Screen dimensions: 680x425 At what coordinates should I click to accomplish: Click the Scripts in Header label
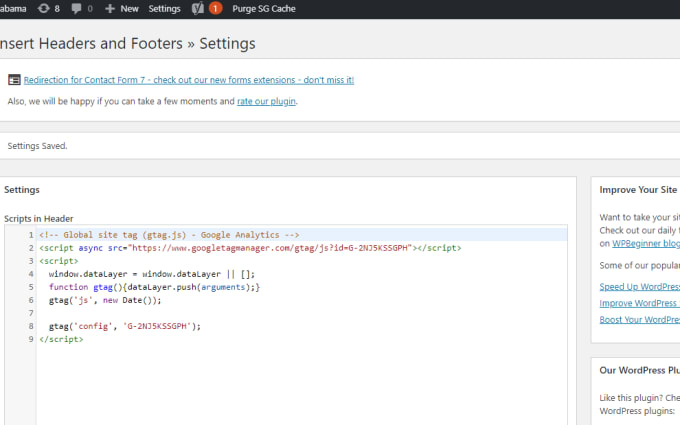click(39, 219)
